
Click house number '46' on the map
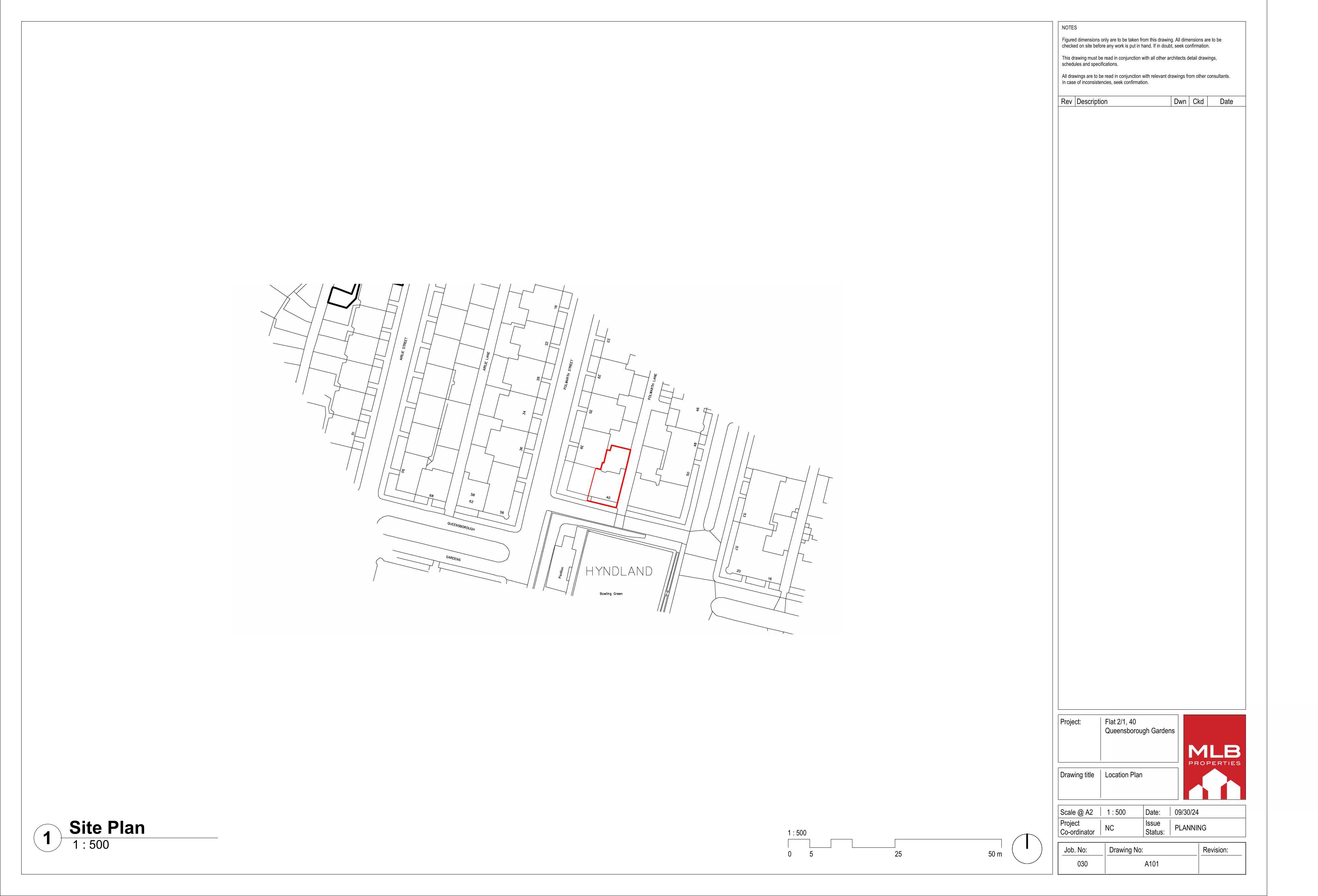698,409
